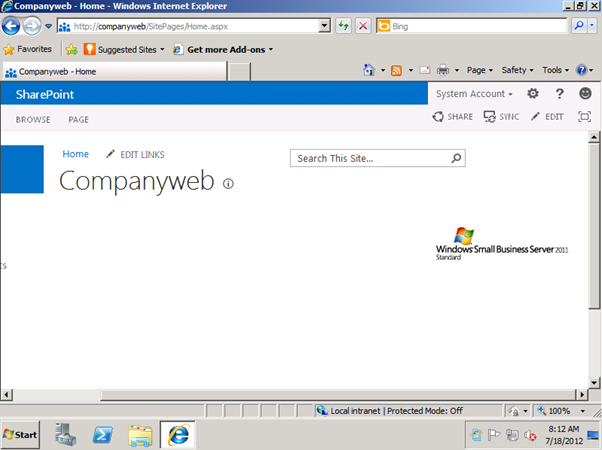Click the horizontal scrollbar left arrow
This screenshot has height=450, width=602.
tap(7, 395)
